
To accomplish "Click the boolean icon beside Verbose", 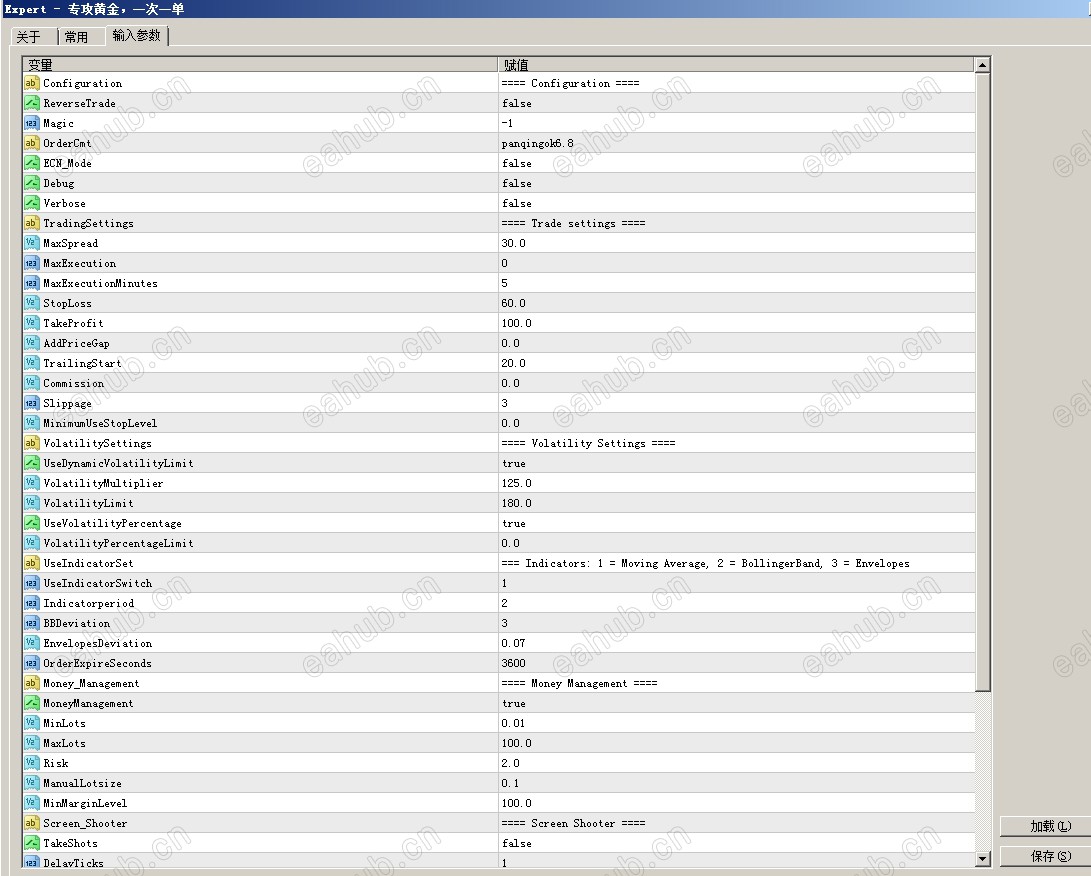I will pyautogui.click(x=31, y=203).
